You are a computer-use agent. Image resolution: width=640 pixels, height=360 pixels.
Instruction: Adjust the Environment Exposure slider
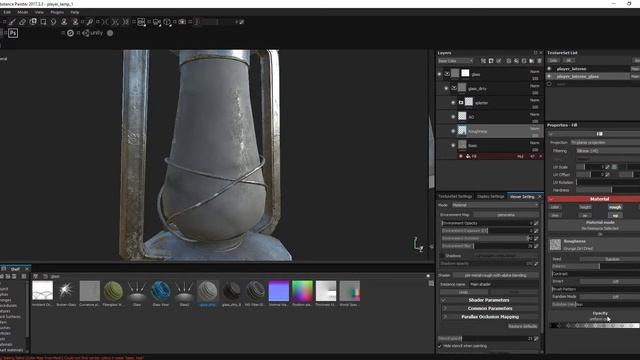pos(487,231)
